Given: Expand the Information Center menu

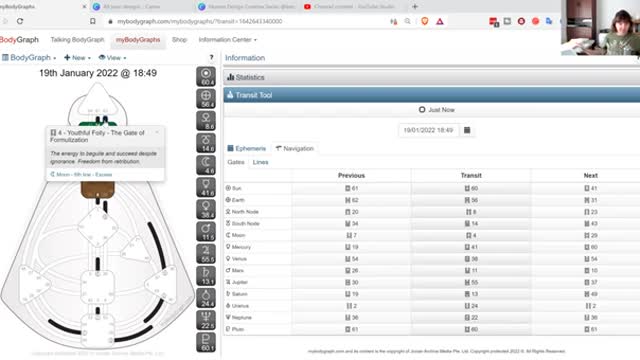Looking at the screenshot, I should click(227, 40).
